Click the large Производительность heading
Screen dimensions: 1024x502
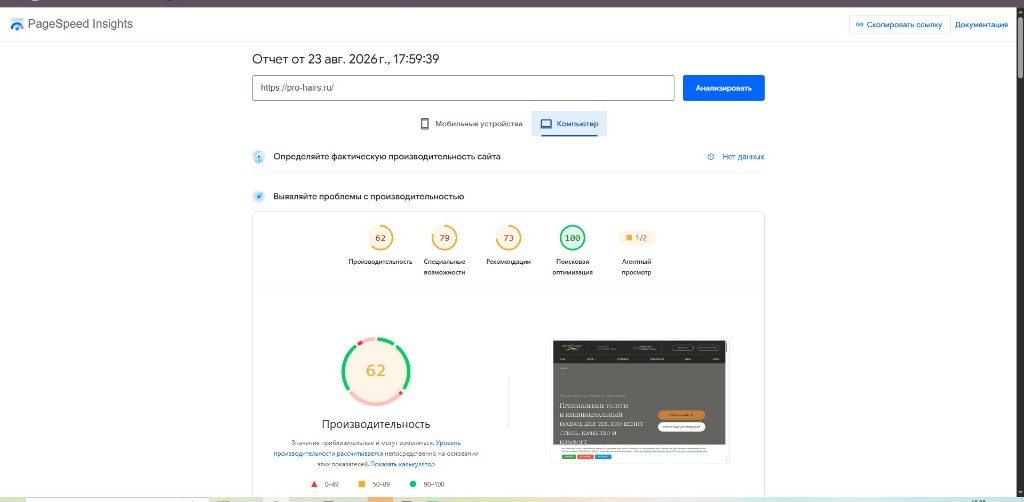(x=376, y=424)
